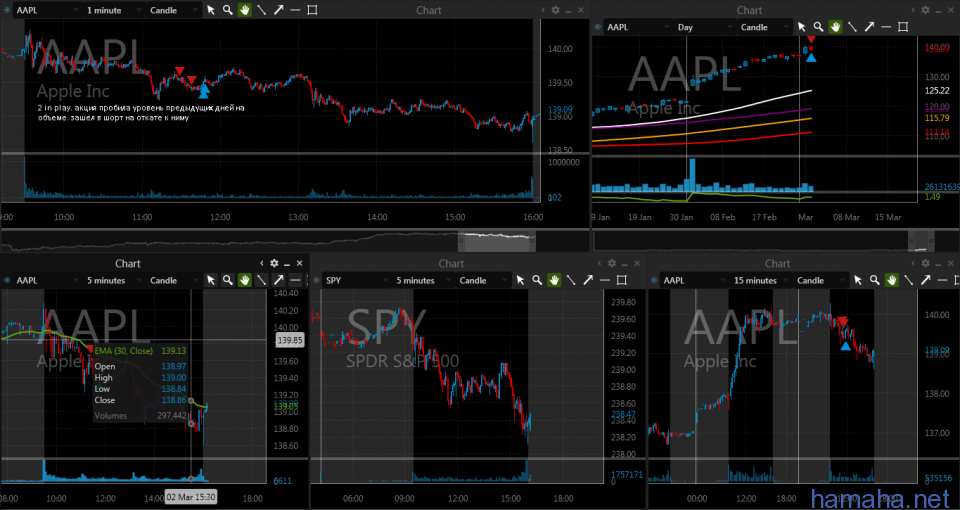Click blue triangle marker on 15 minutes chart

pyautogui.click(x=846, y=346)
